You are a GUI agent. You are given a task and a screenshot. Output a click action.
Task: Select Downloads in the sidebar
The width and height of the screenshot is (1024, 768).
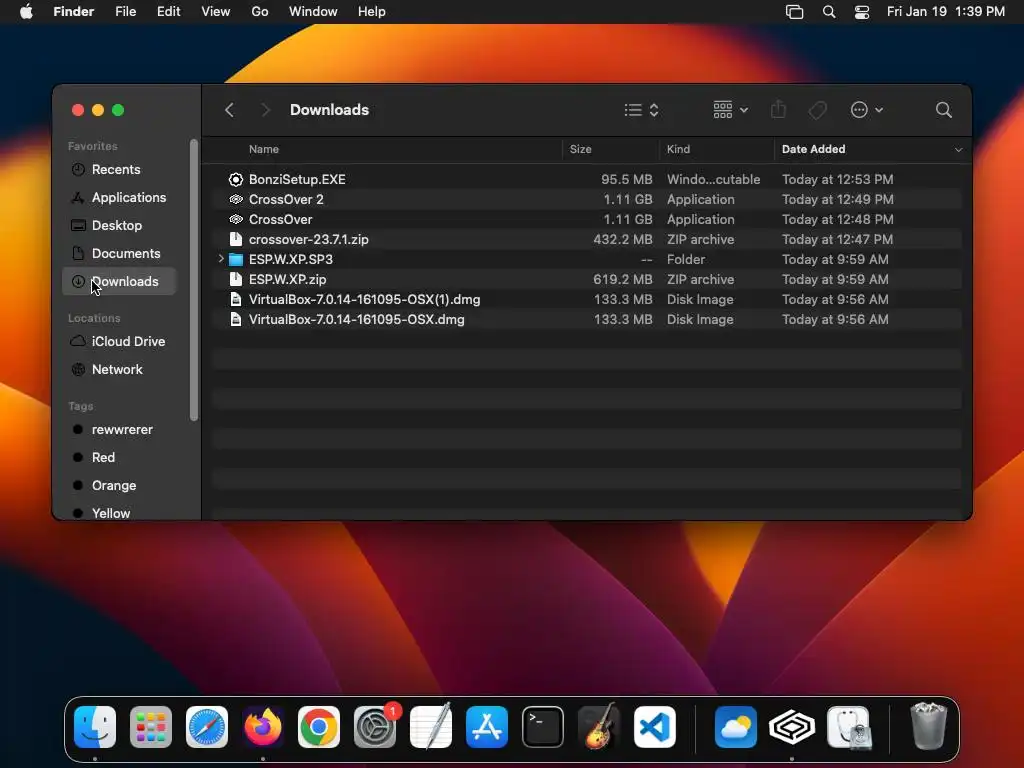click(120, 281)
